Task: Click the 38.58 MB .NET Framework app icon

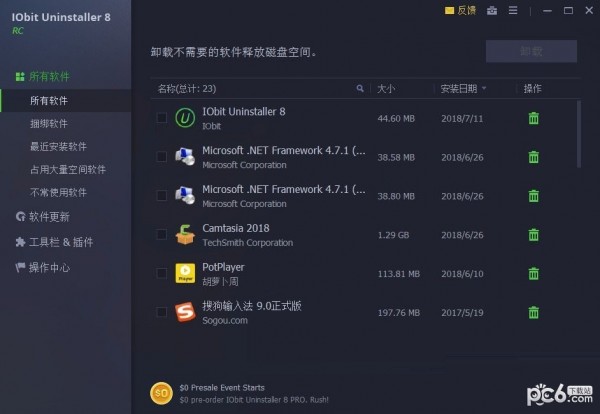Action: 185,156
